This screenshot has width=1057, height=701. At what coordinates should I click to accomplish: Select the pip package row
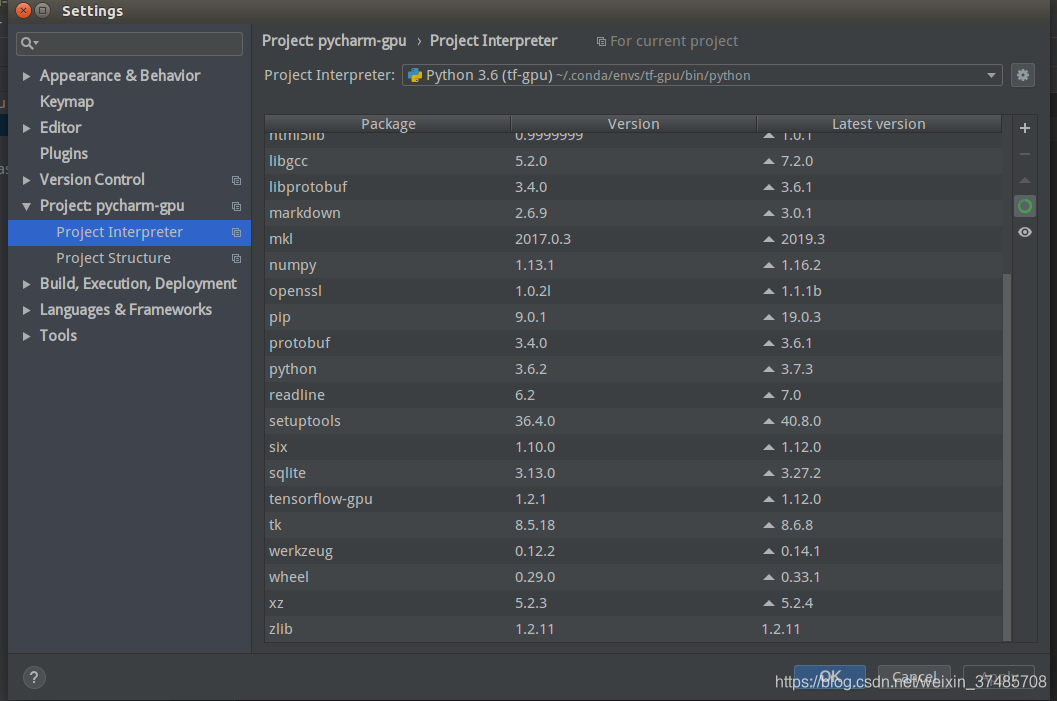pyautogui.click(x=634, y=317)
